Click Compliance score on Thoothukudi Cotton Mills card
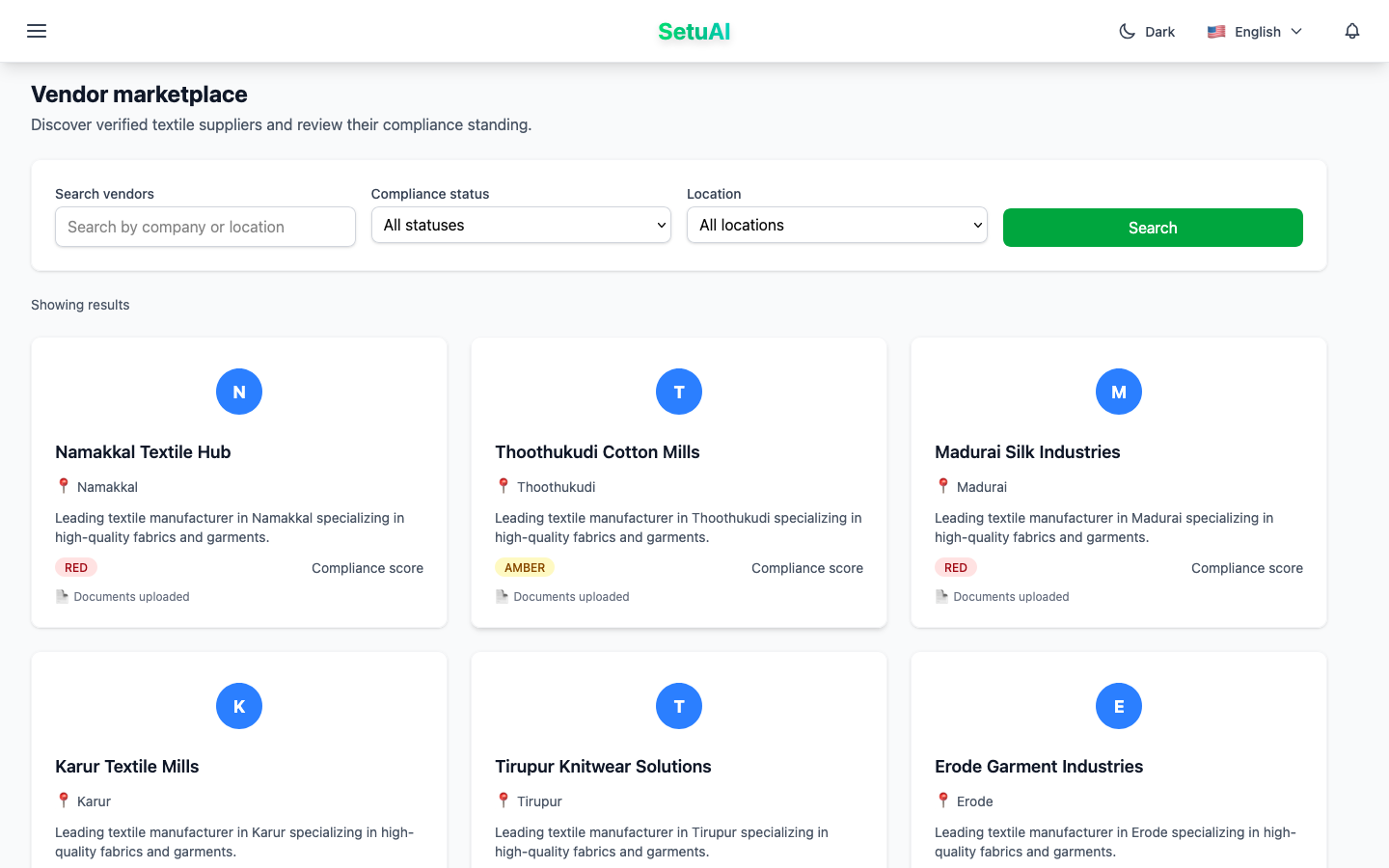Screen dimensions: 1389x868 [x=807, y=568]
